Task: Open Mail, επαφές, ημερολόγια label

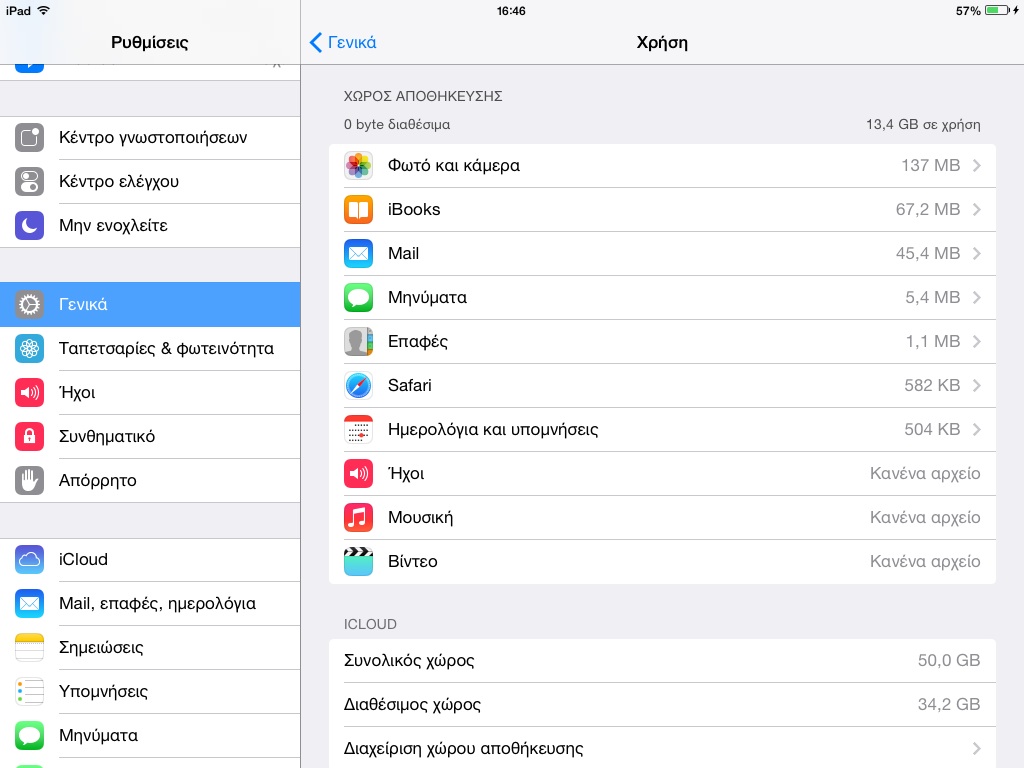Action: click(x=157, y=603)
